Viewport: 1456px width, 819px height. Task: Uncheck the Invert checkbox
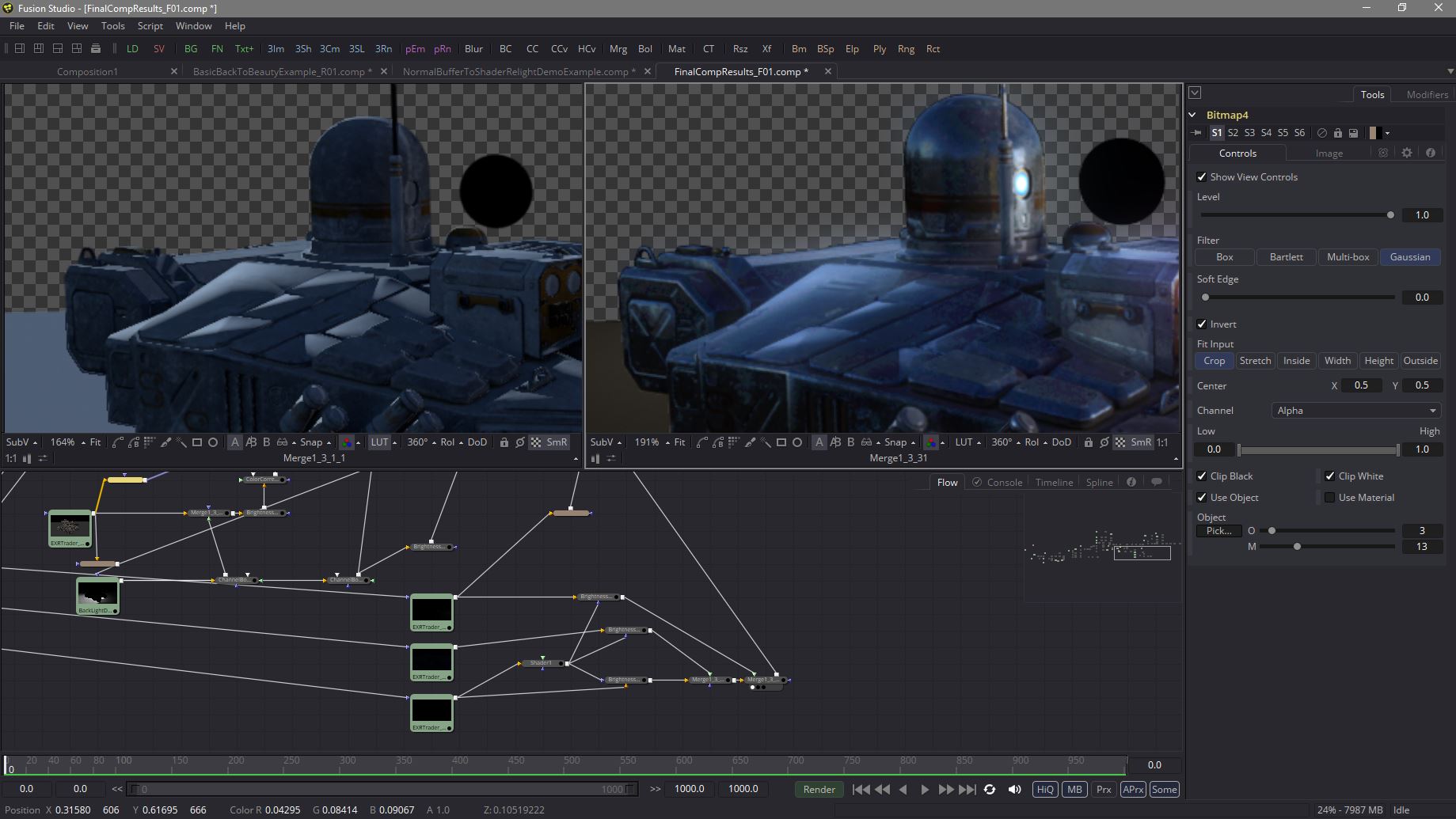point(1202,324)
